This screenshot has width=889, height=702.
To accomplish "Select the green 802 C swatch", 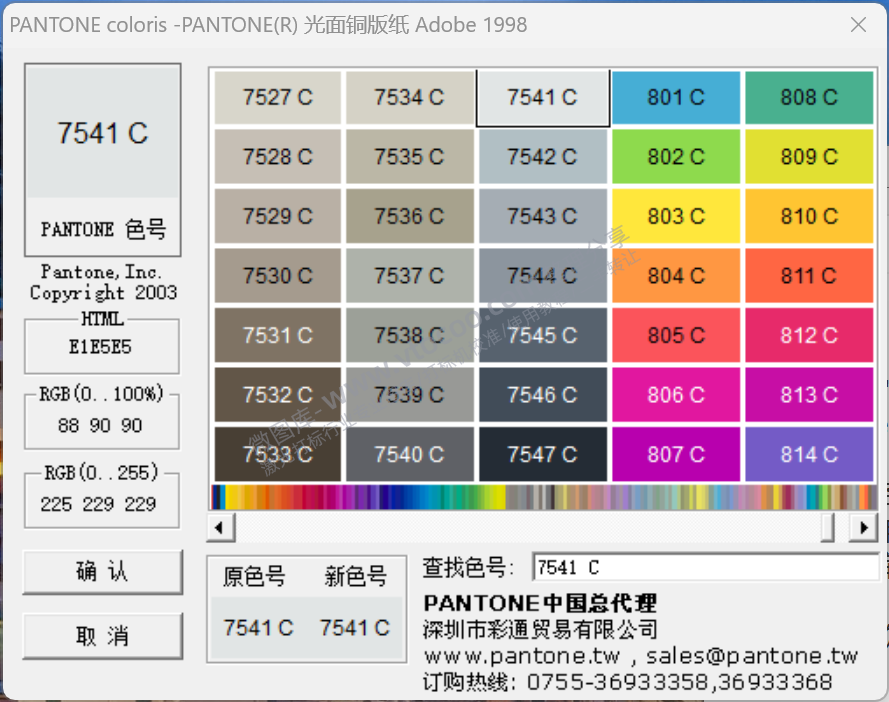I will click(676, 156).
